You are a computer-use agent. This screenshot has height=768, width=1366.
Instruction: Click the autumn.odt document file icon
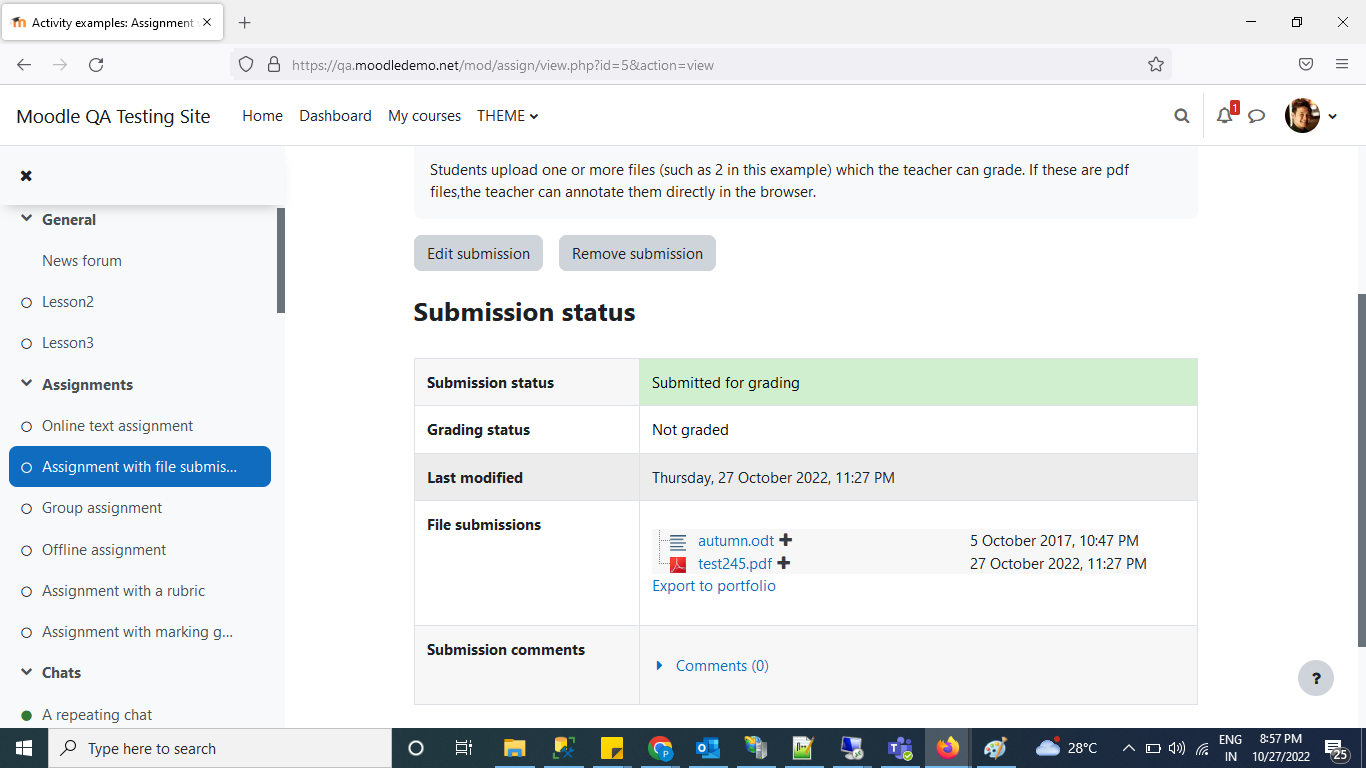pos(678,541)
